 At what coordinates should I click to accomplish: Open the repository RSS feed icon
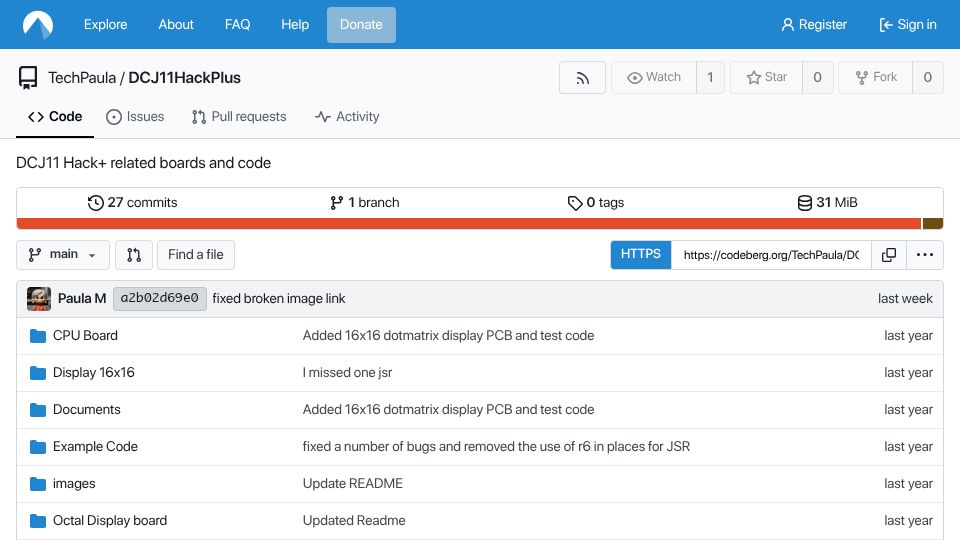click(x=582, y=78)
